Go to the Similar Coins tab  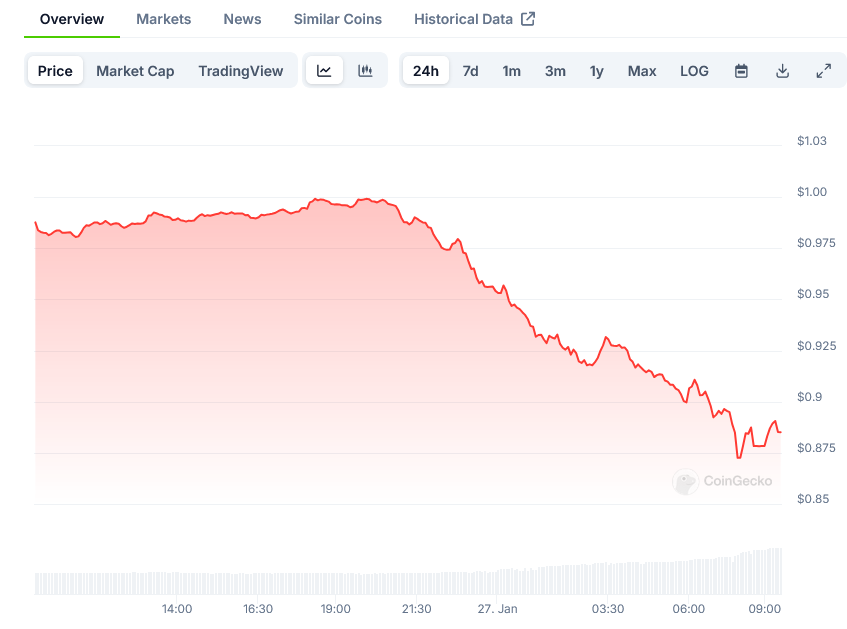337,19
